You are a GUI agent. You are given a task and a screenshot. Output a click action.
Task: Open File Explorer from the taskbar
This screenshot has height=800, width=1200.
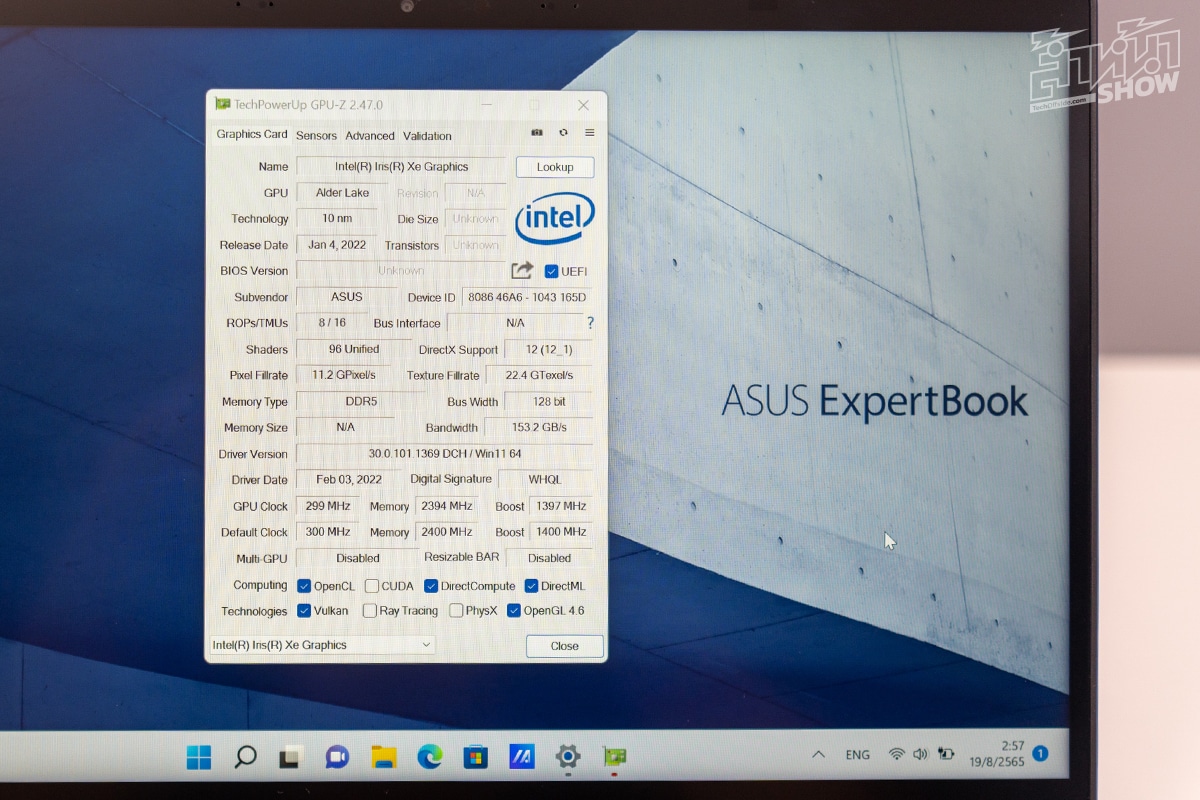coord(384,757)
